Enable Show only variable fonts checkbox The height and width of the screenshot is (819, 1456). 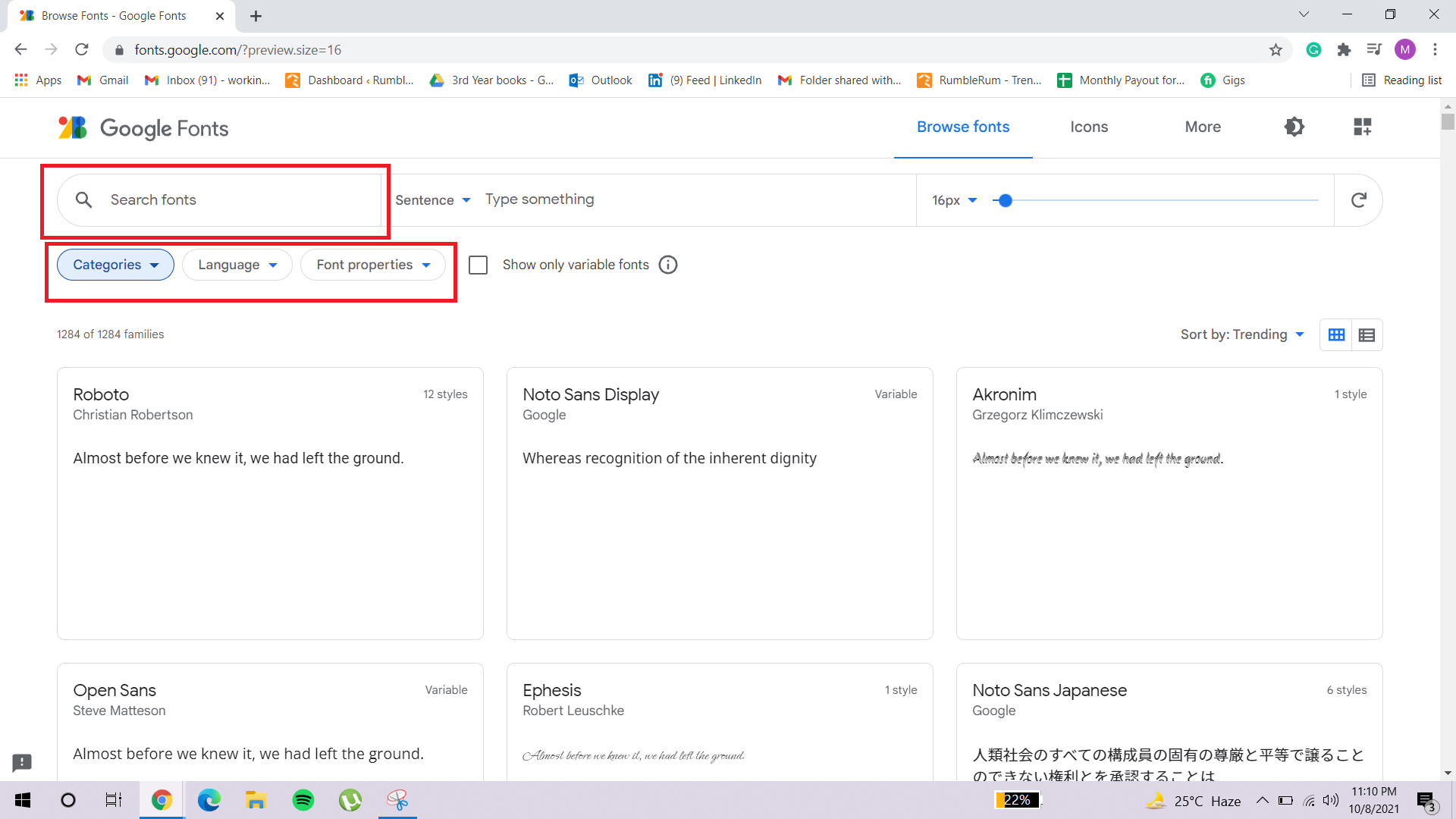tap(478, 265)
